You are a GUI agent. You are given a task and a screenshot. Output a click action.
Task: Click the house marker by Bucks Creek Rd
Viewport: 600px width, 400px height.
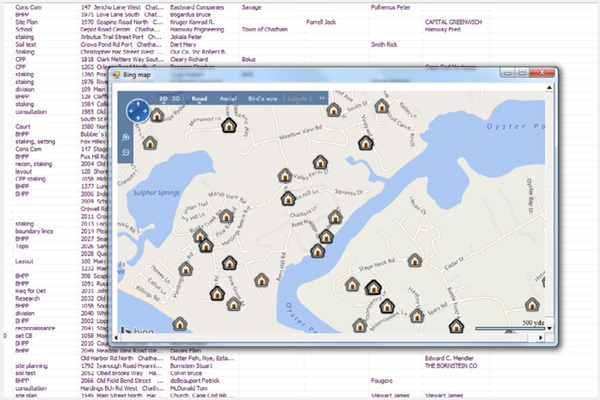199,235
